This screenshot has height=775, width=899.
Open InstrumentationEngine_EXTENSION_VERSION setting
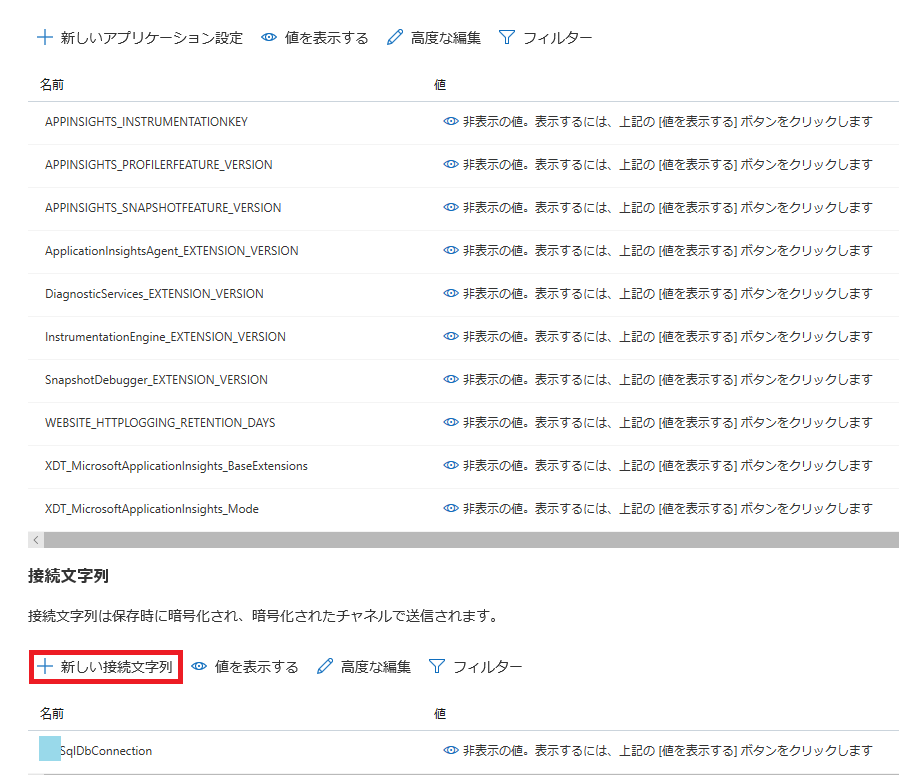point(165,336)
